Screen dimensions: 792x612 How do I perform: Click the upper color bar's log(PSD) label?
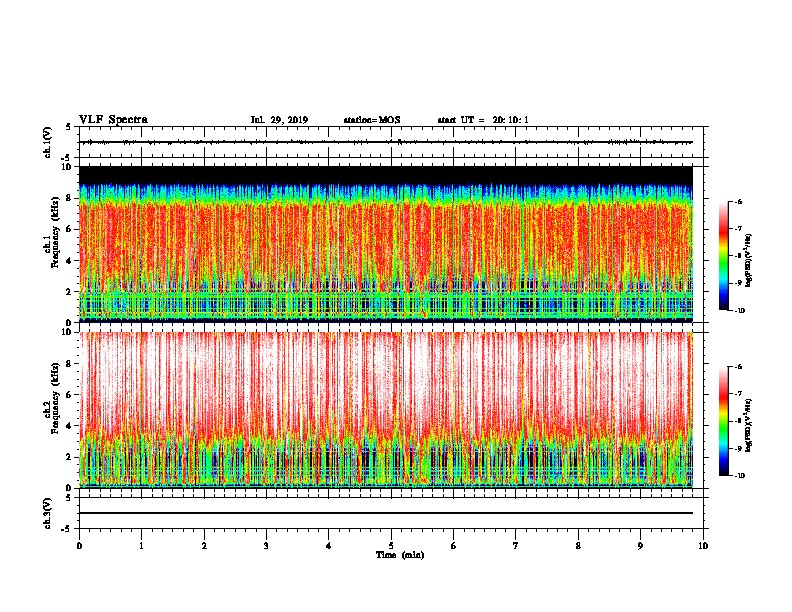click(748, 261)
